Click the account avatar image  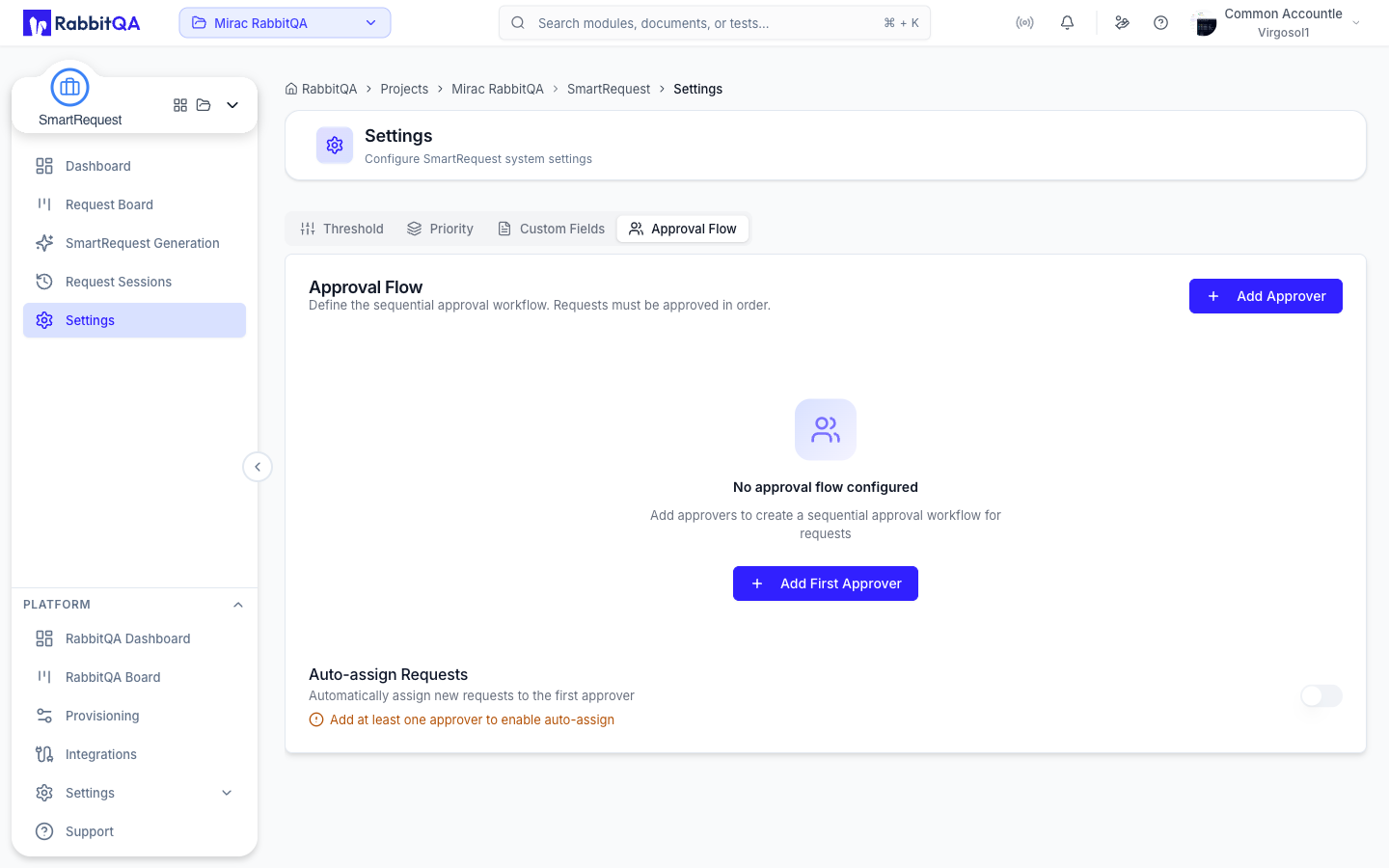[x=1205, y=23]
